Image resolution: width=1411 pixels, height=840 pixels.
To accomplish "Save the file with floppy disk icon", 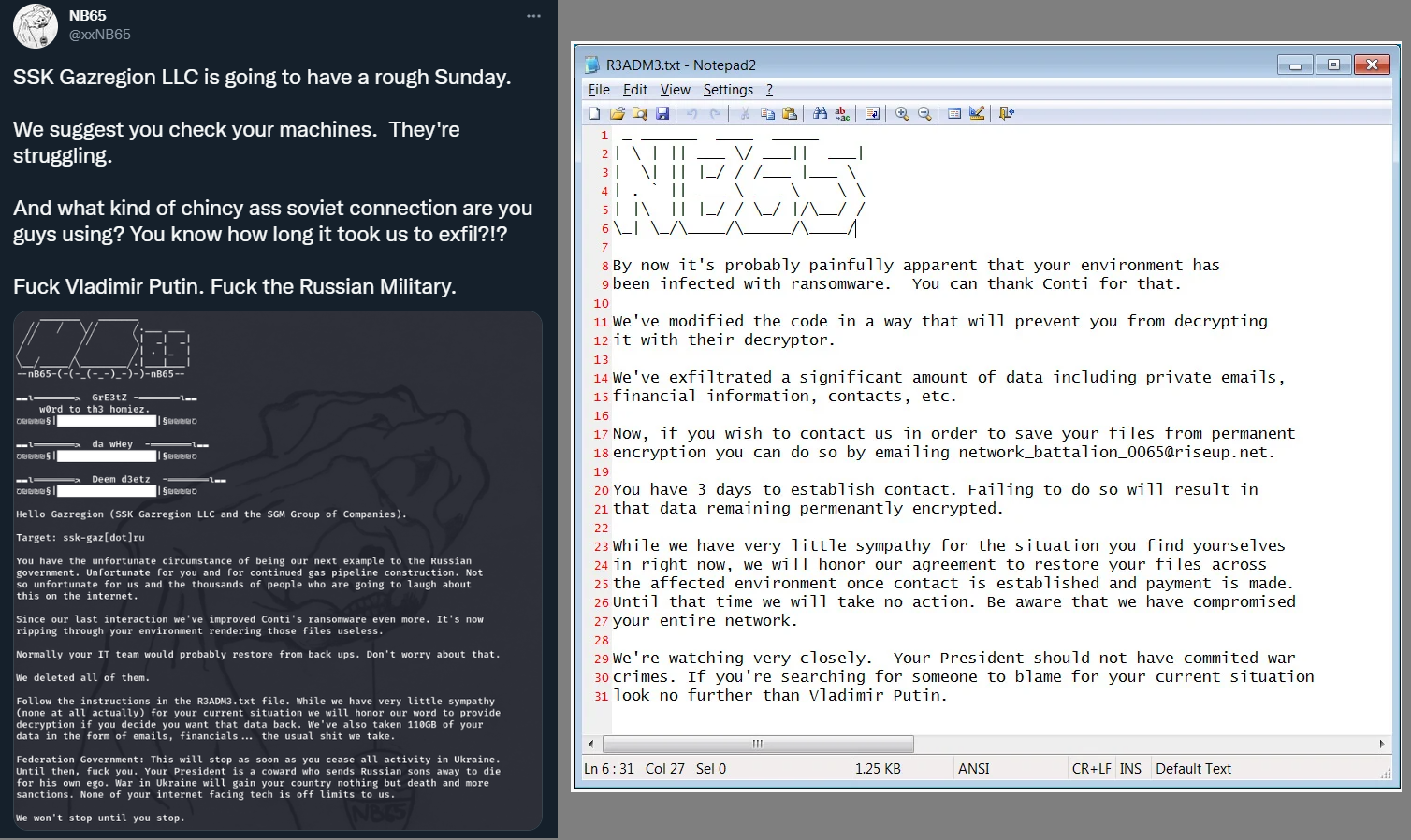I will click(x=662, y=113).
